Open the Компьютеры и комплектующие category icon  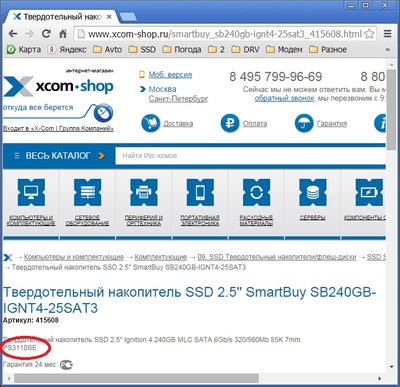coord(31,192)
